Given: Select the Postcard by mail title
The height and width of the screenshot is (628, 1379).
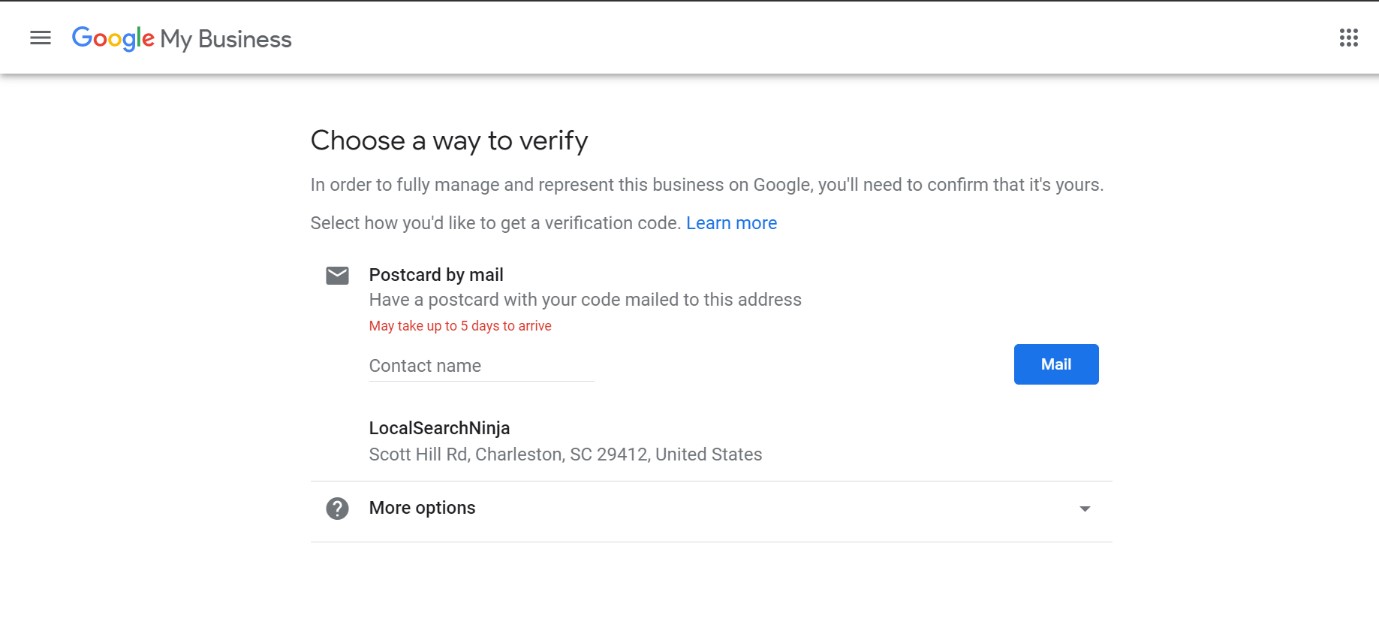Looking at the screenshot, I should [436, 275].
